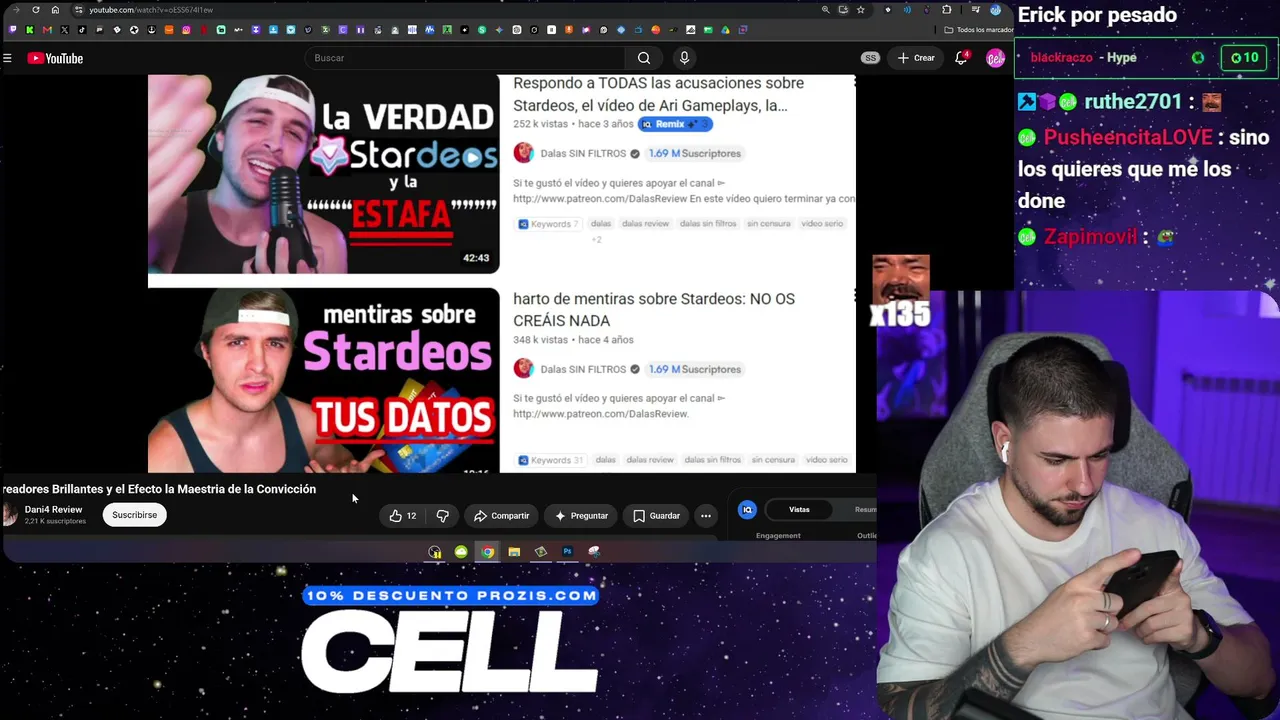Image resolution: width=1280 pixels, height=720 pixels.
Task: Open the green taskbar app icon
Action: (x=461, y=552)
